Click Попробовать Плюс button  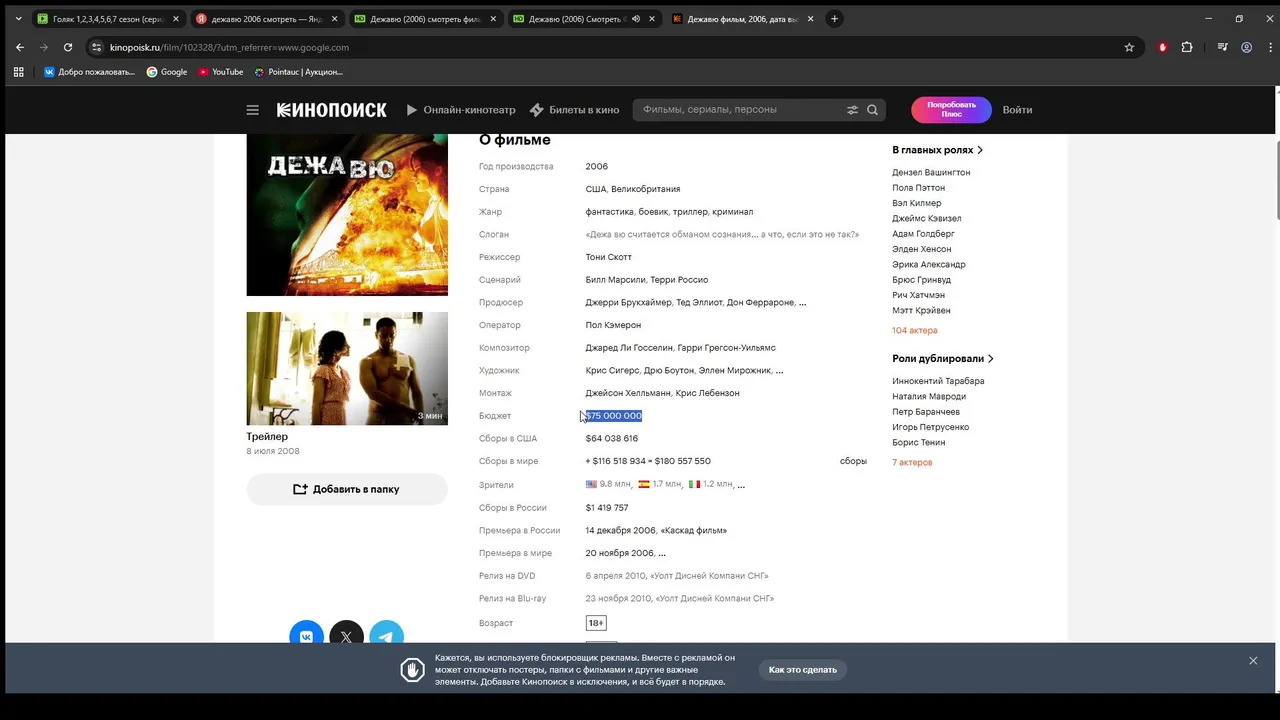[951, 110]
